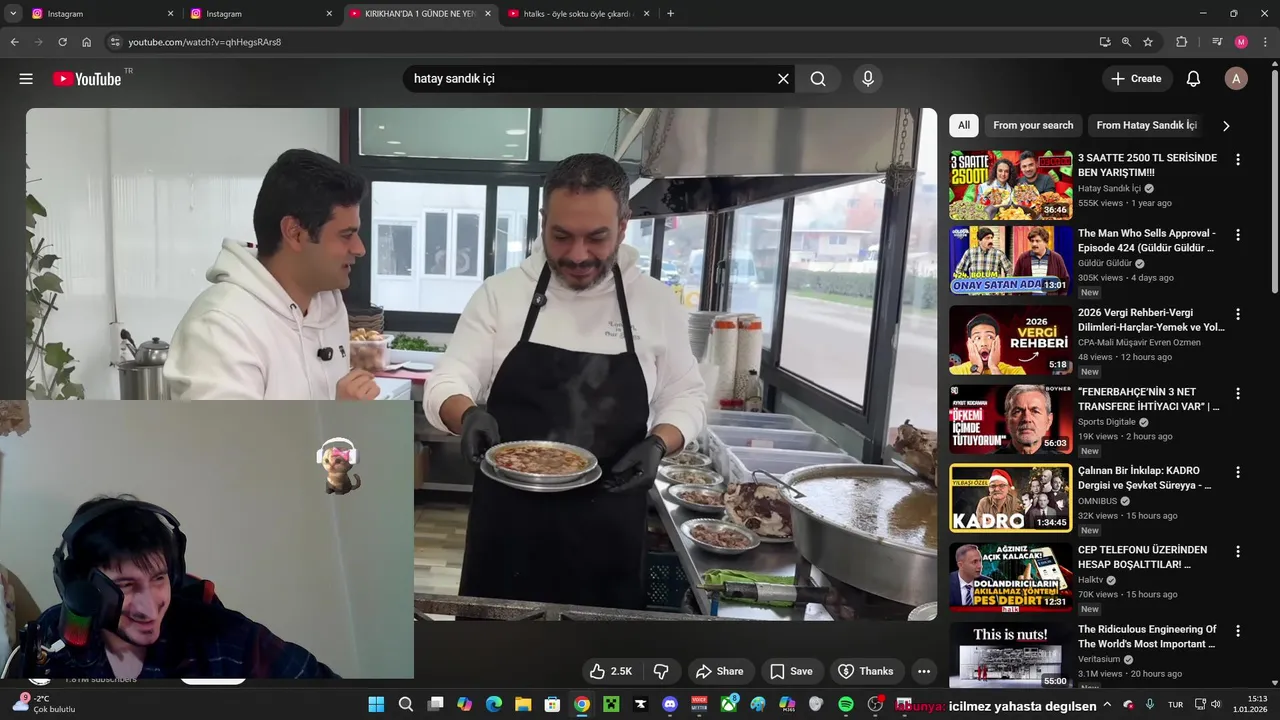Close the KIRIKHAN'DA YouTube tab
Viewport: 1280px width, 720px height.
(488, 13)
